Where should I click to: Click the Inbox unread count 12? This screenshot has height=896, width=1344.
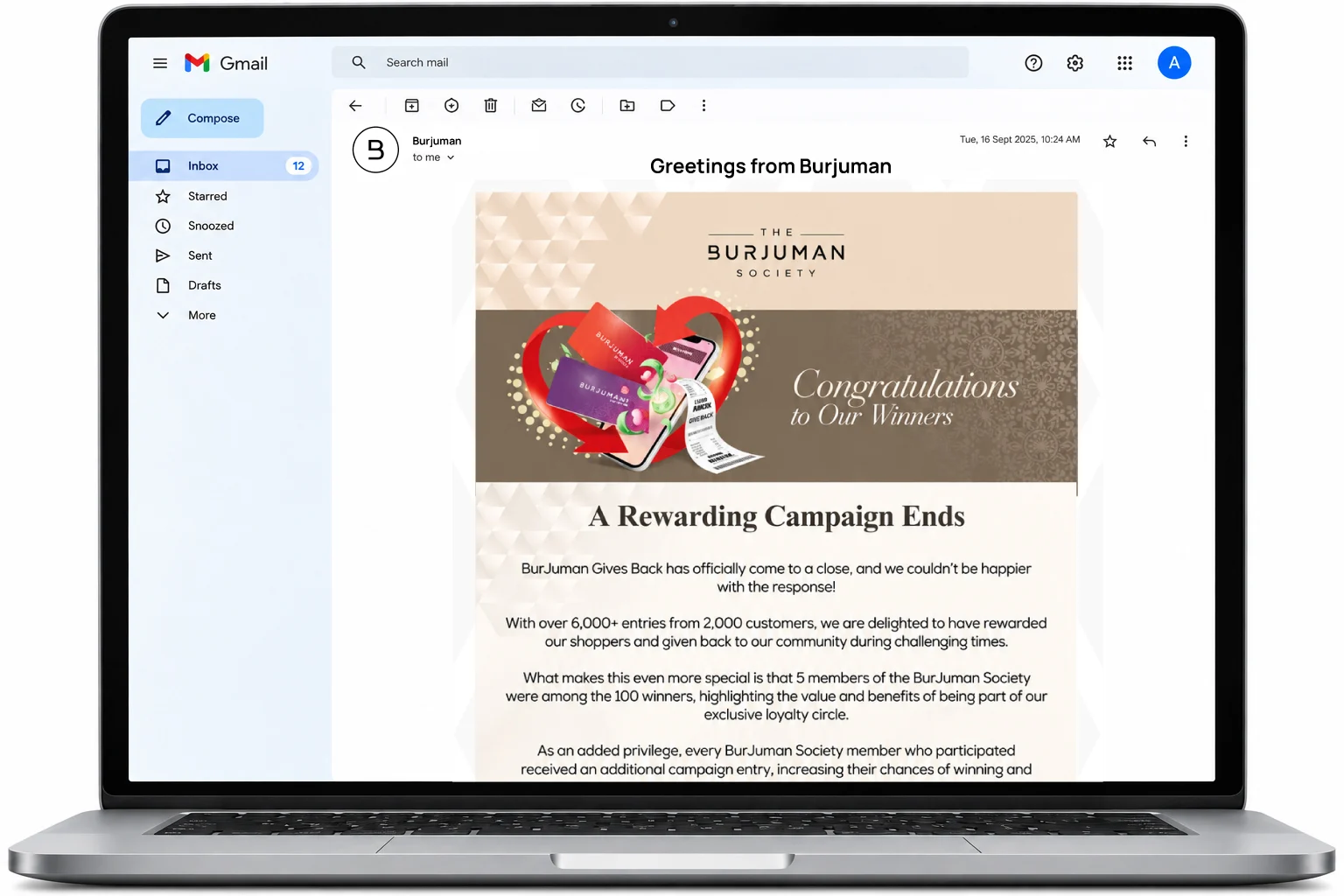coord(298,165)
